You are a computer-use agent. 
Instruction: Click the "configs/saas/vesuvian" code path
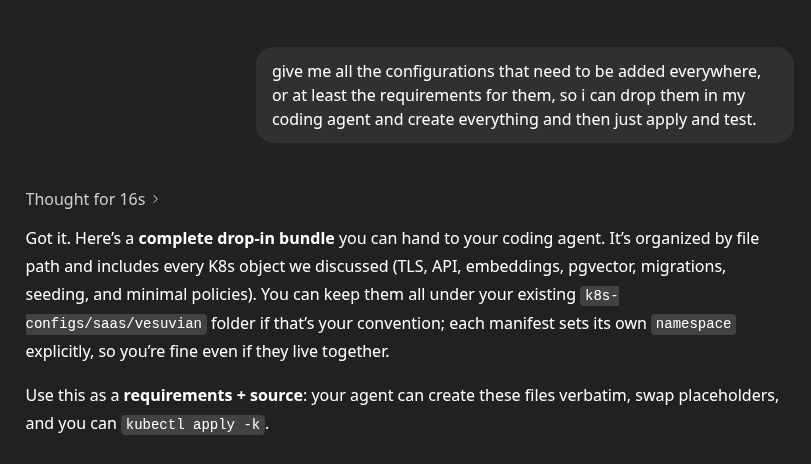115,324
